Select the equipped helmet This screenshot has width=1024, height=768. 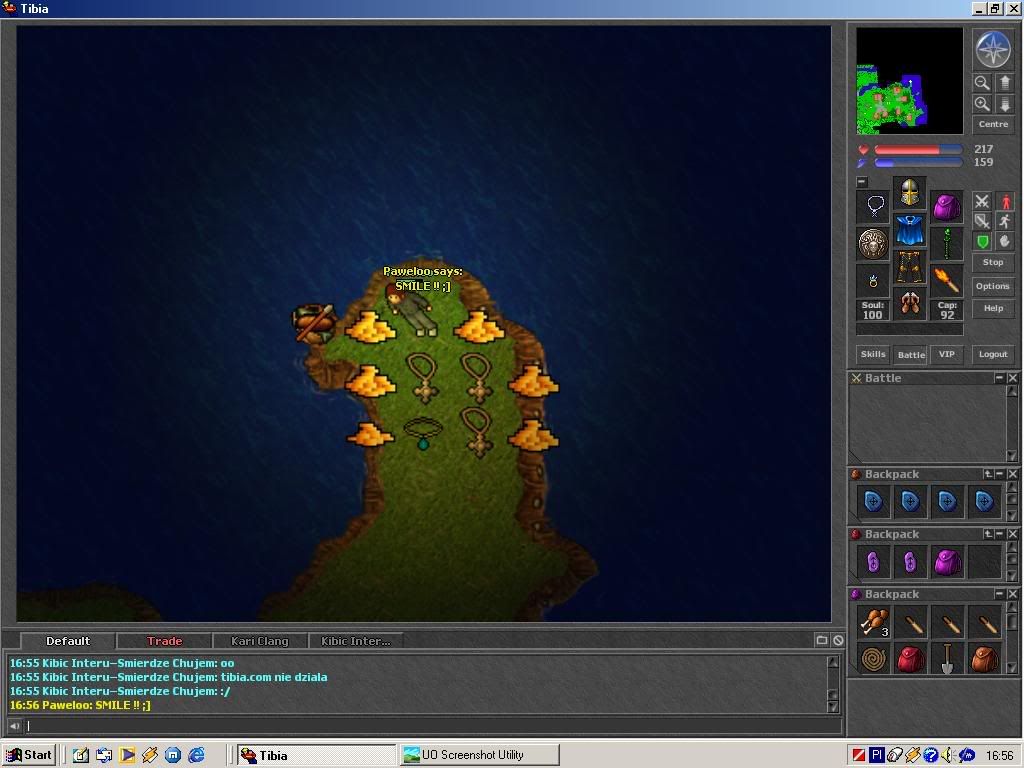pos(910,193)
